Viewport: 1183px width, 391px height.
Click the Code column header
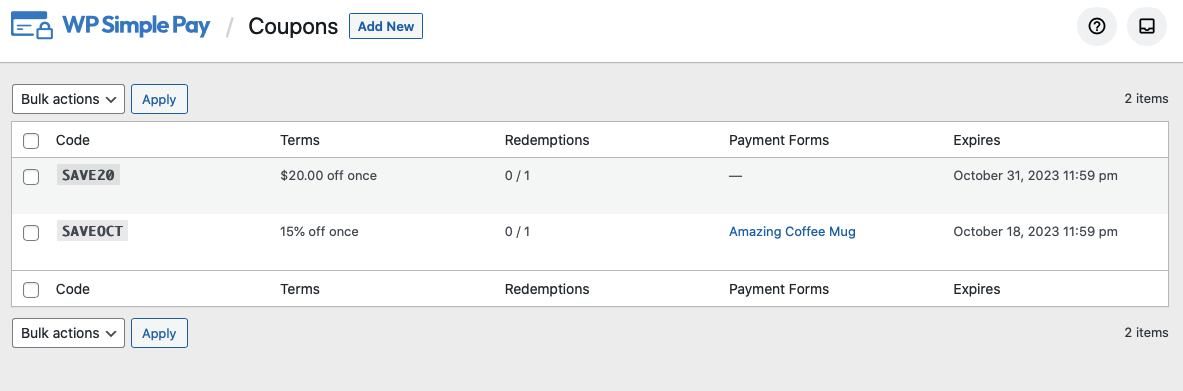(72, 140)
